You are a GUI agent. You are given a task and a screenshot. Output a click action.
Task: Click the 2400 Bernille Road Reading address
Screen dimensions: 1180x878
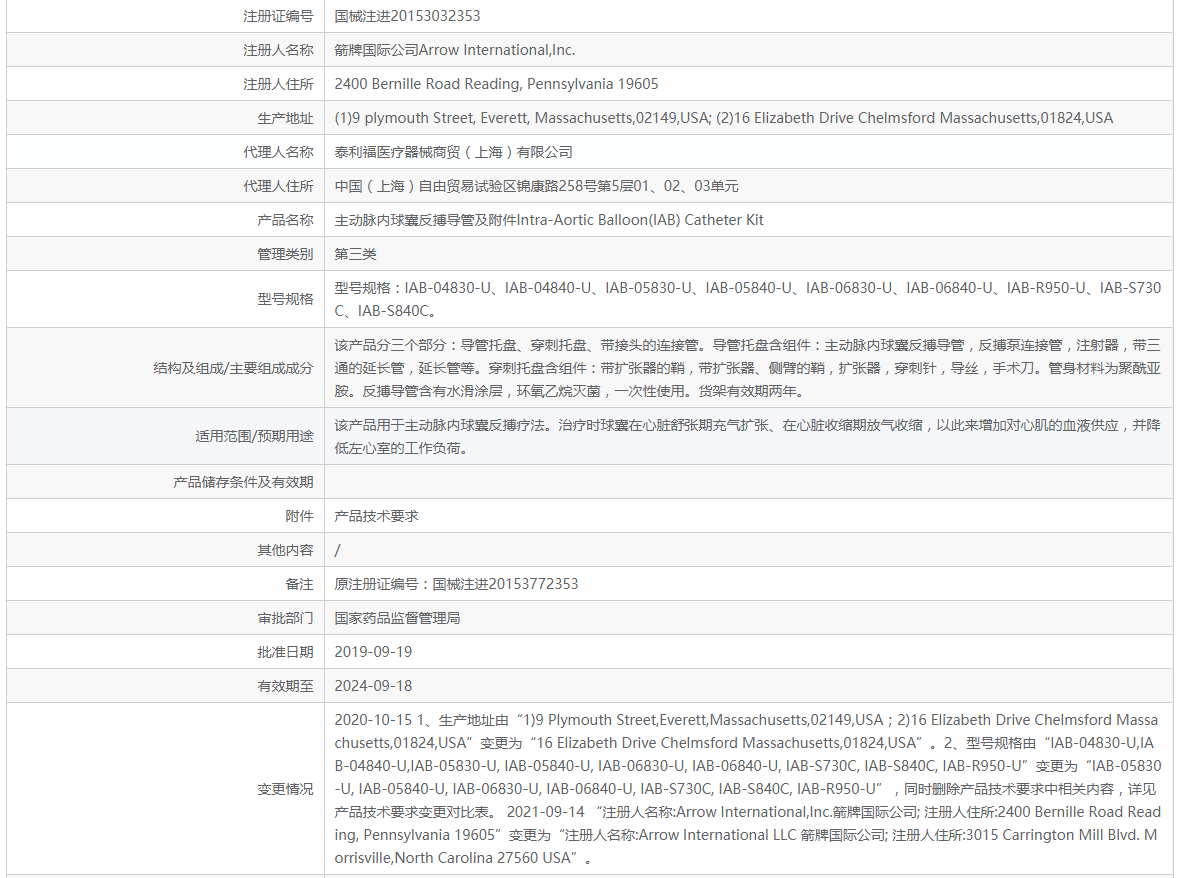[496, 84]
